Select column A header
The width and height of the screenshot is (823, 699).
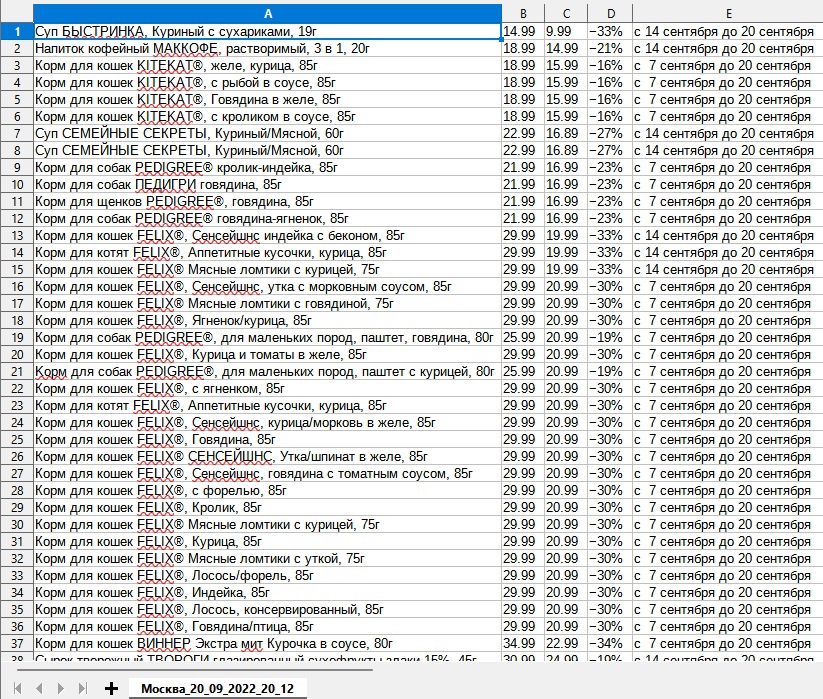pos(267,14)
